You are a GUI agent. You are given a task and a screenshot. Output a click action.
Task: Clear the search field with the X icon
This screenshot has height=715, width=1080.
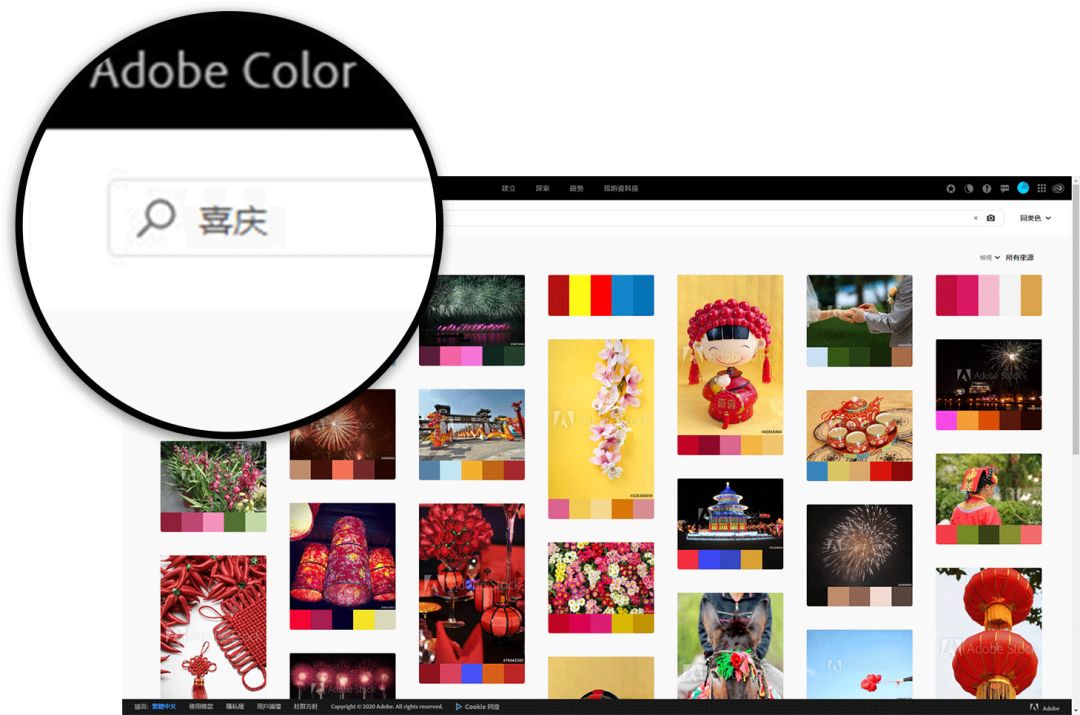point(976,218)
